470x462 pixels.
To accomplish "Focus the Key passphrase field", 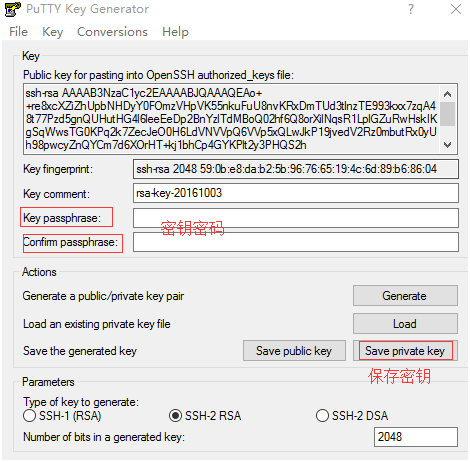I will tap(296, 218).
